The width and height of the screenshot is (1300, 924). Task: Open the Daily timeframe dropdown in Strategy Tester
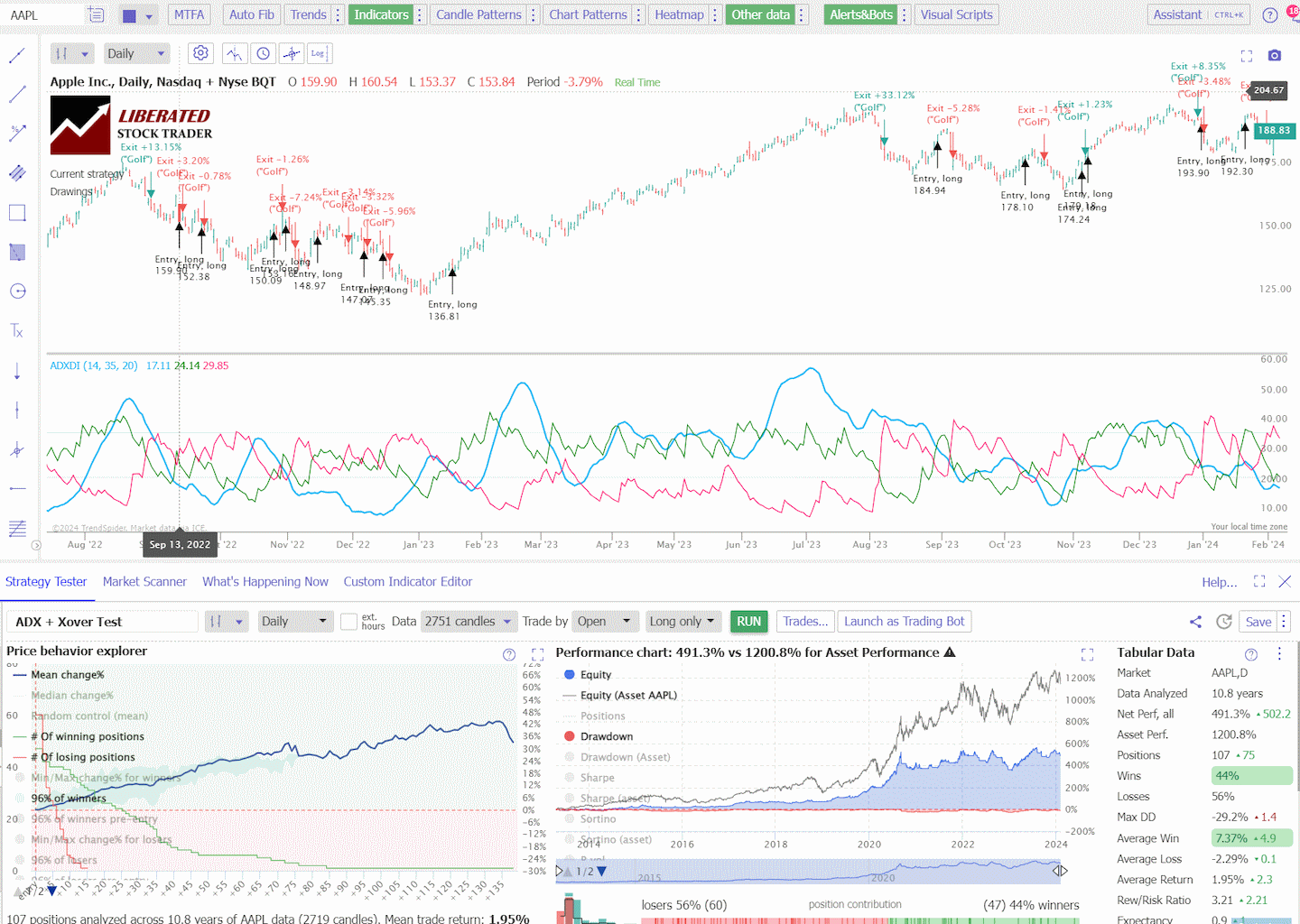[x=295, y=621]
